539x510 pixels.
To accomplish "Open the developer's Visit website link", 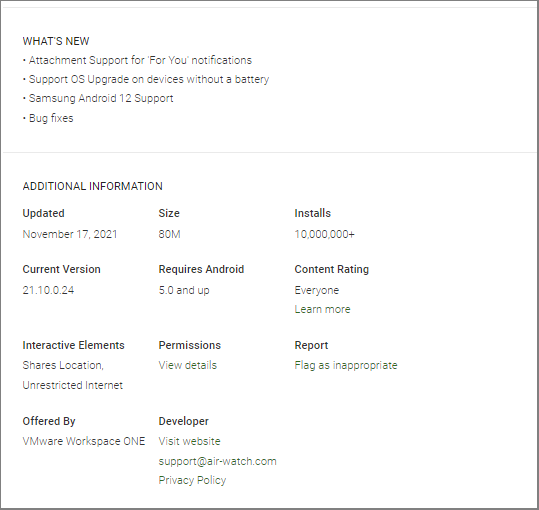I will tap(189, 441).
